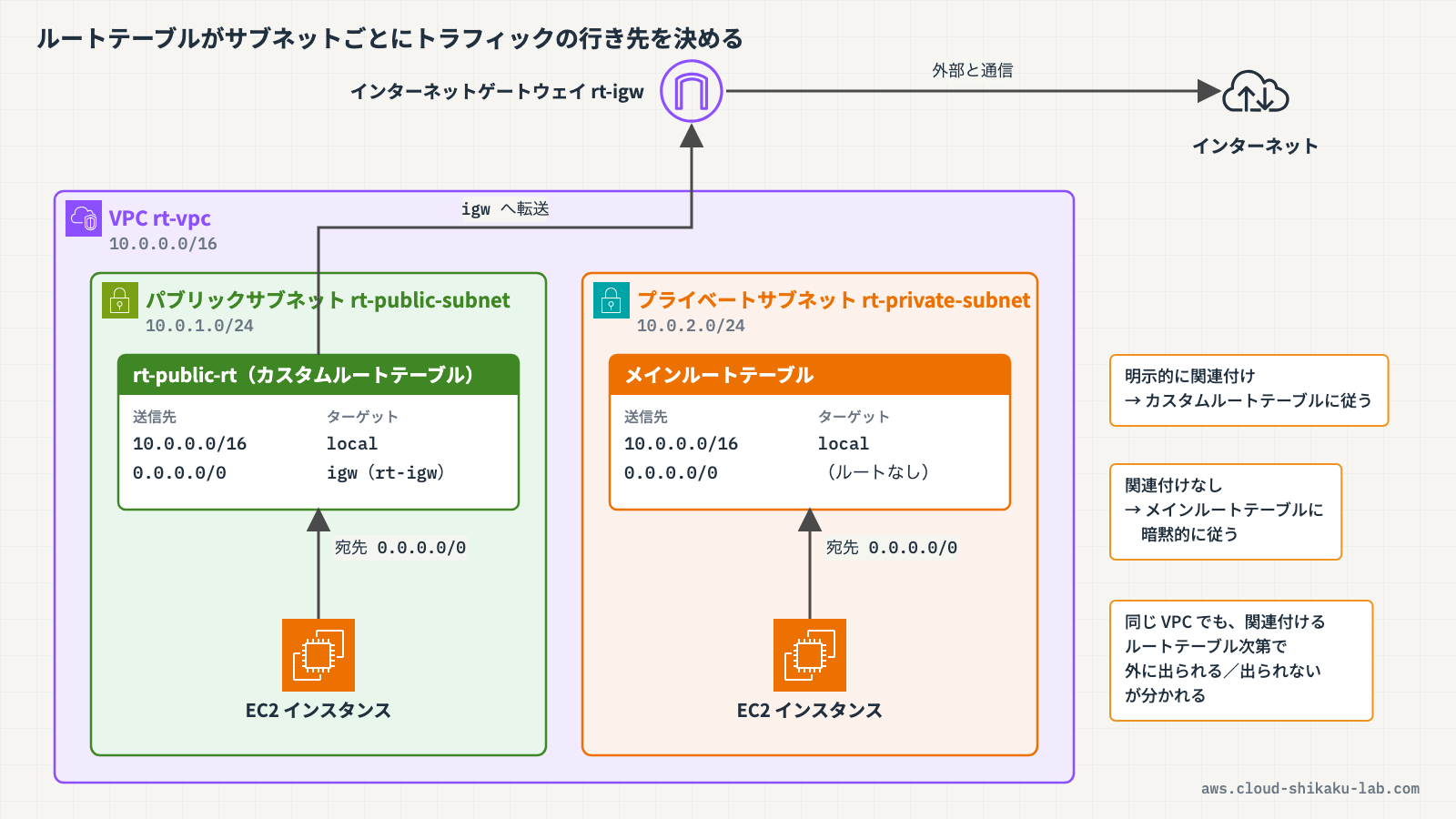
Task: Click the (ルートなし) target cell
Action: pos(877,472)
